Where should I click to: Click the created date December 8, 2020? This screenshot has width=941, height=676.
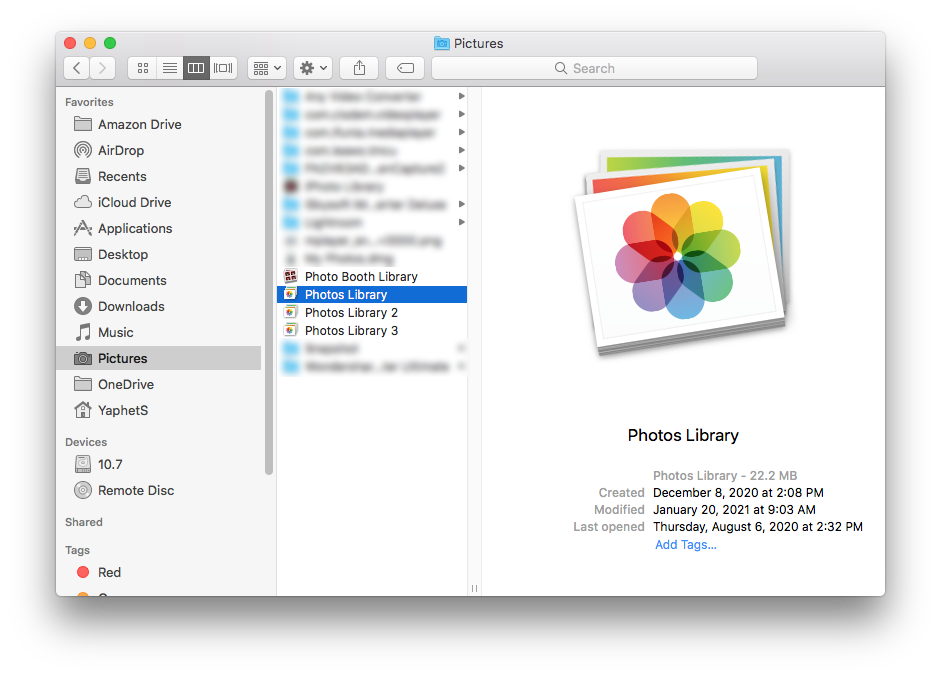[x=738, y=492]
